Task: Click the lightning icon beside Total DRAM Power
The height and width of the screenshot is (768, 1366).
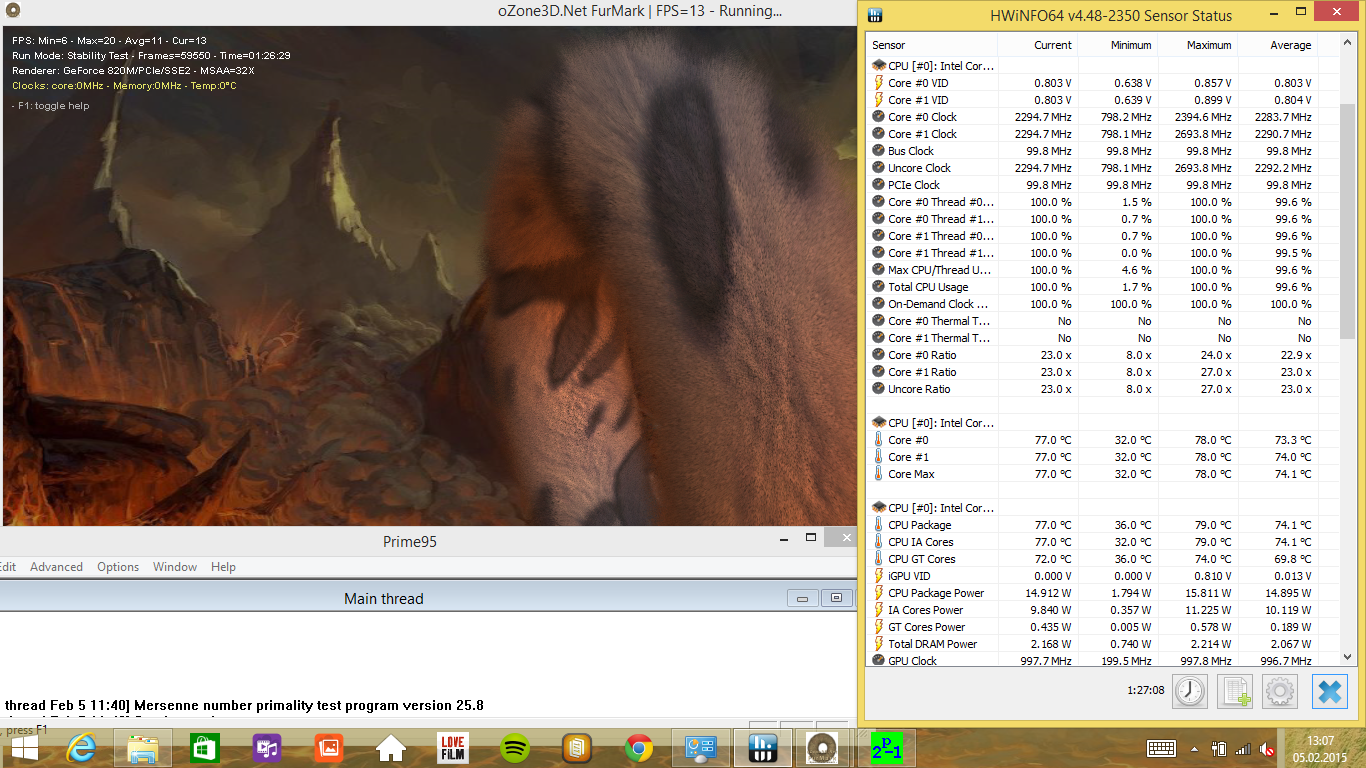Action: [879, 644]
